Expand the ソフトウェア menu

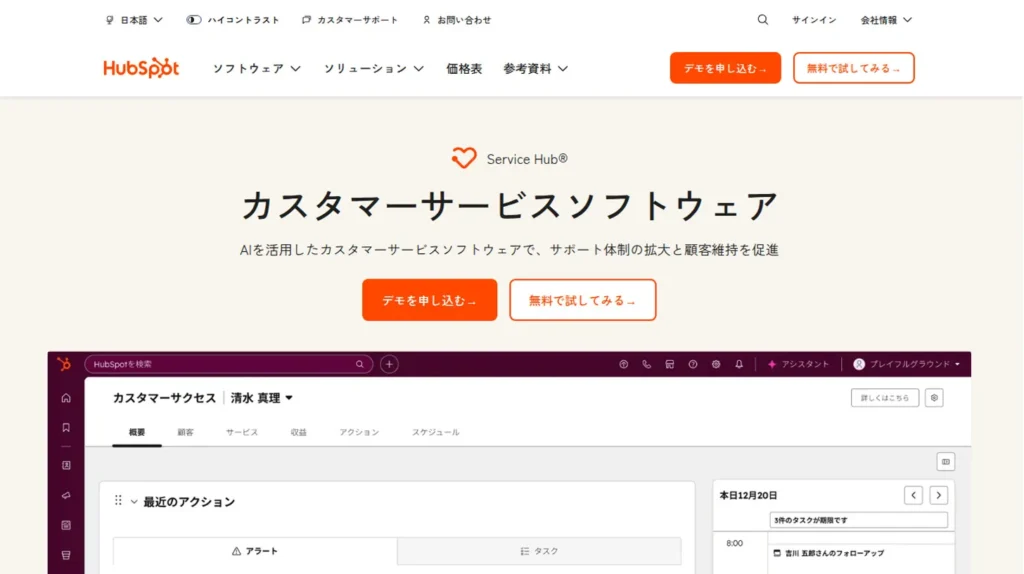pyautogui.click(x=257, y=69)
